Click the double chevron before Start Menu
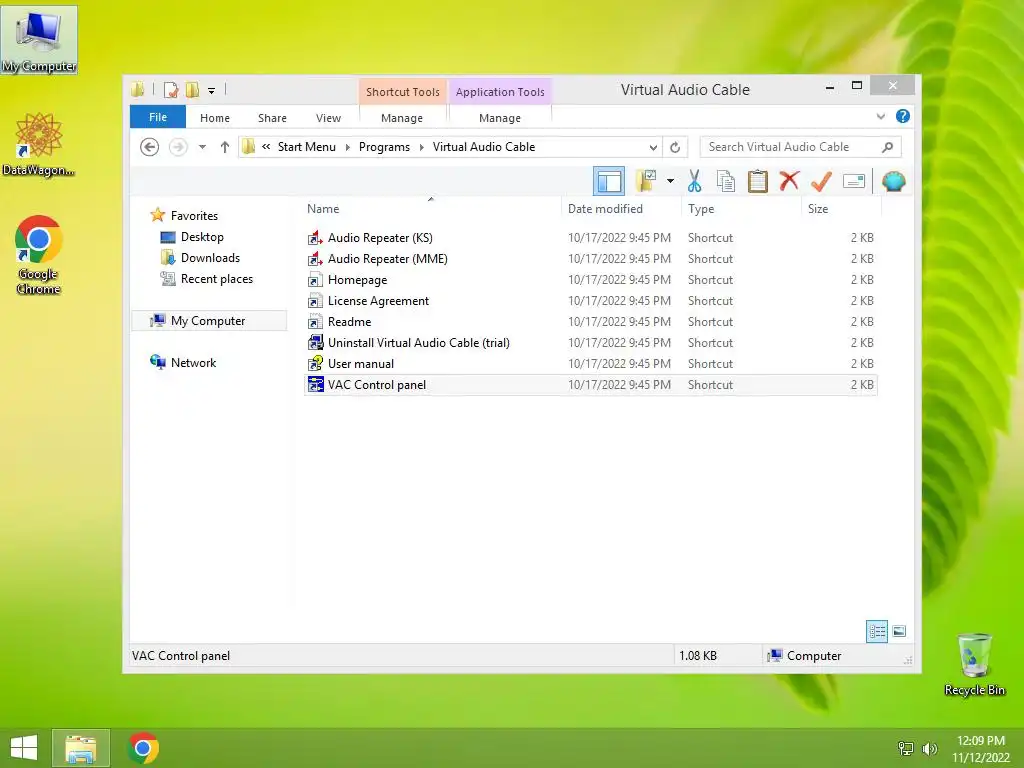 coord(266,147)
